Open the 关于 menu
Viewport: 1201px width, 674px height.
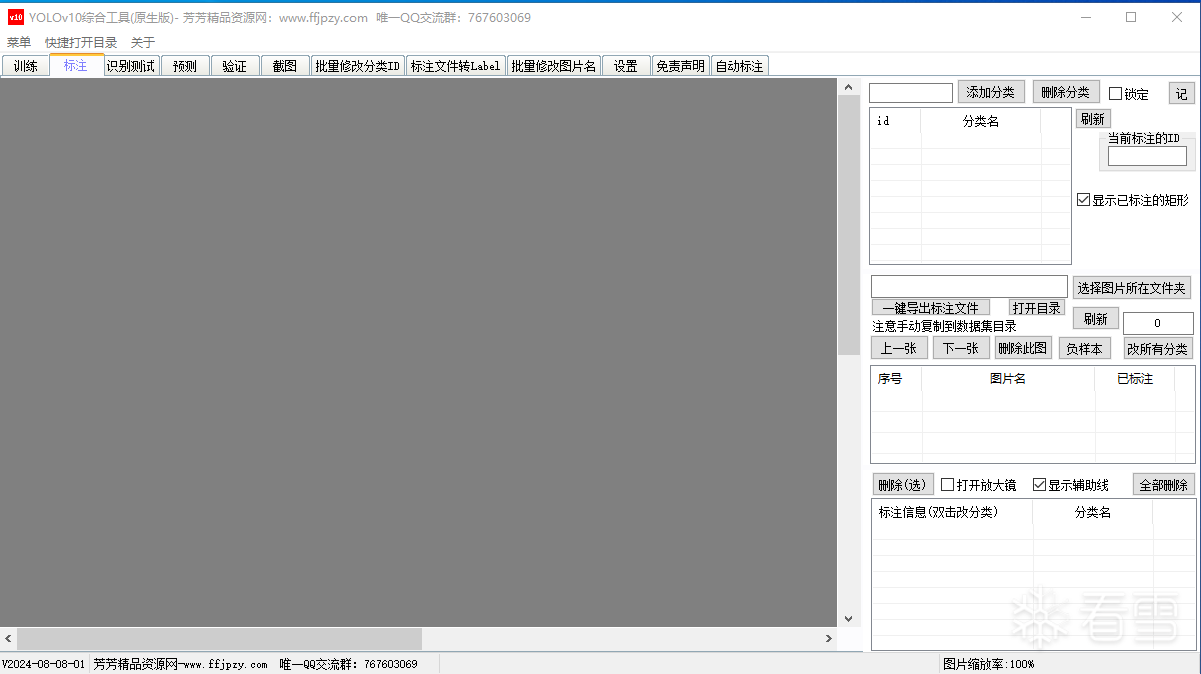[x=143, y=43]
